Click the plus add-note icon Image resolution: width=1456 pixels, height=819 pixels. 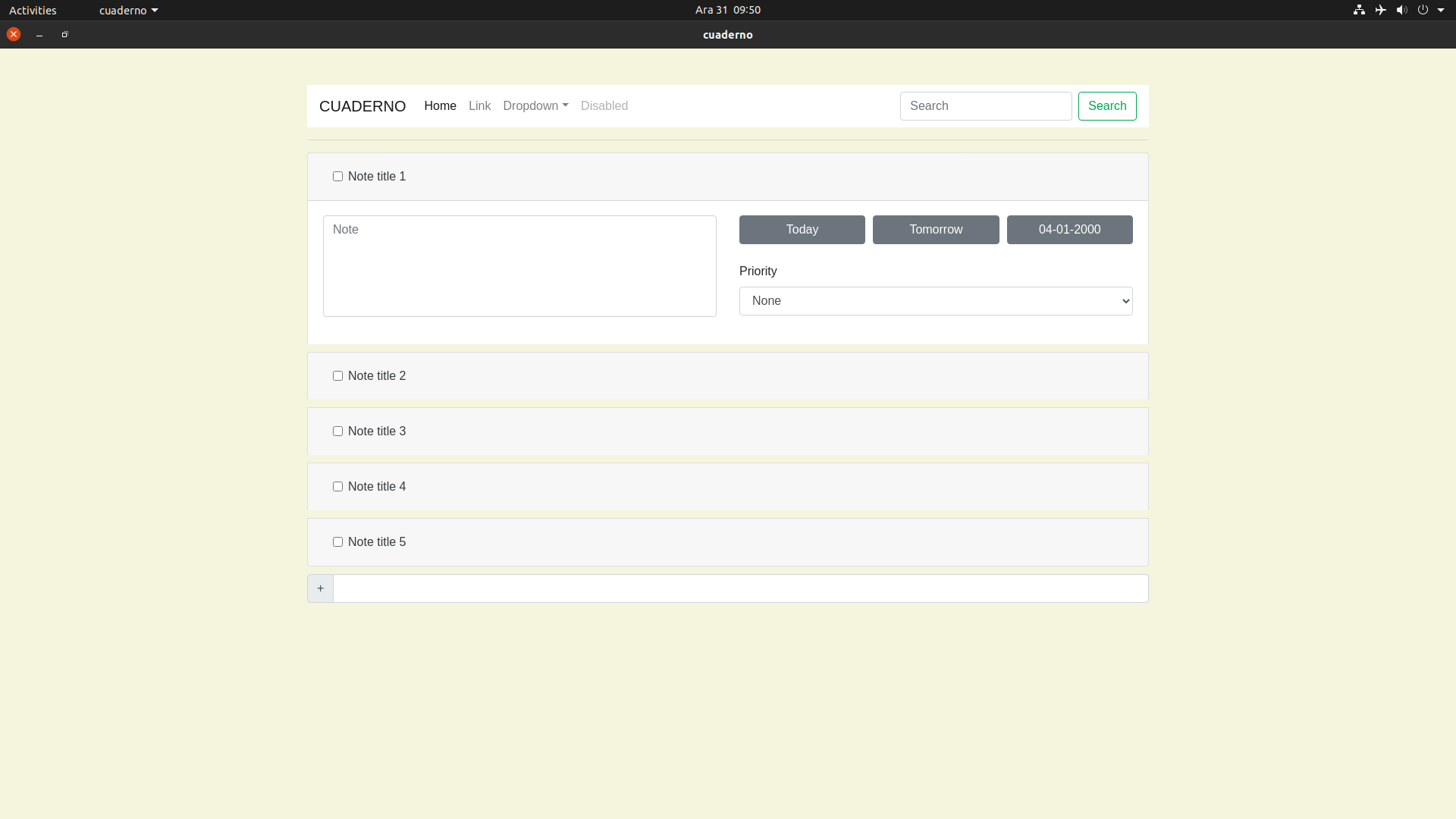[x=320, y=588]
